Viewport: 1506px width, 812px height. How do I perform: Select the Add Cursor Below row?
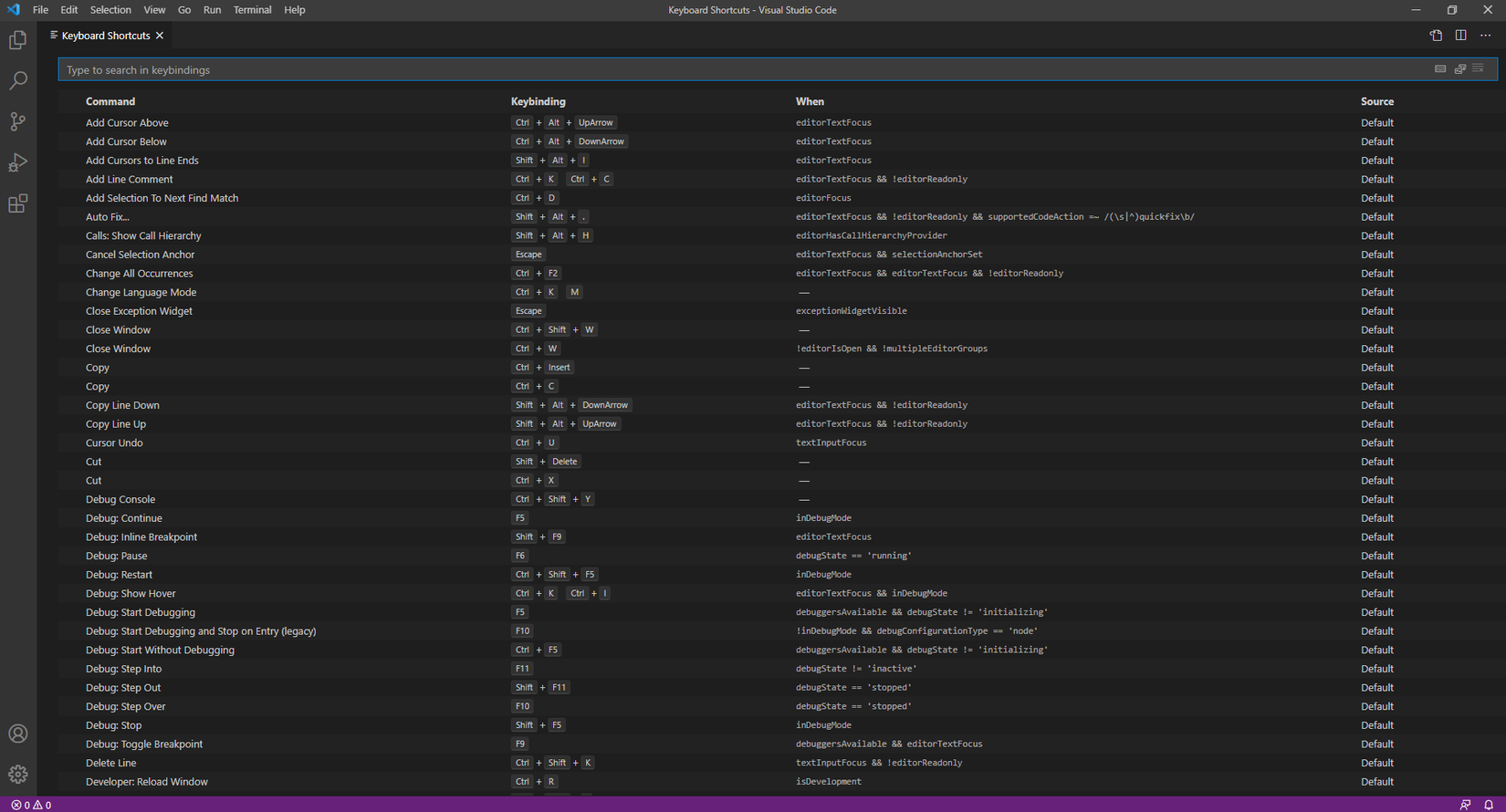[778, 141]
